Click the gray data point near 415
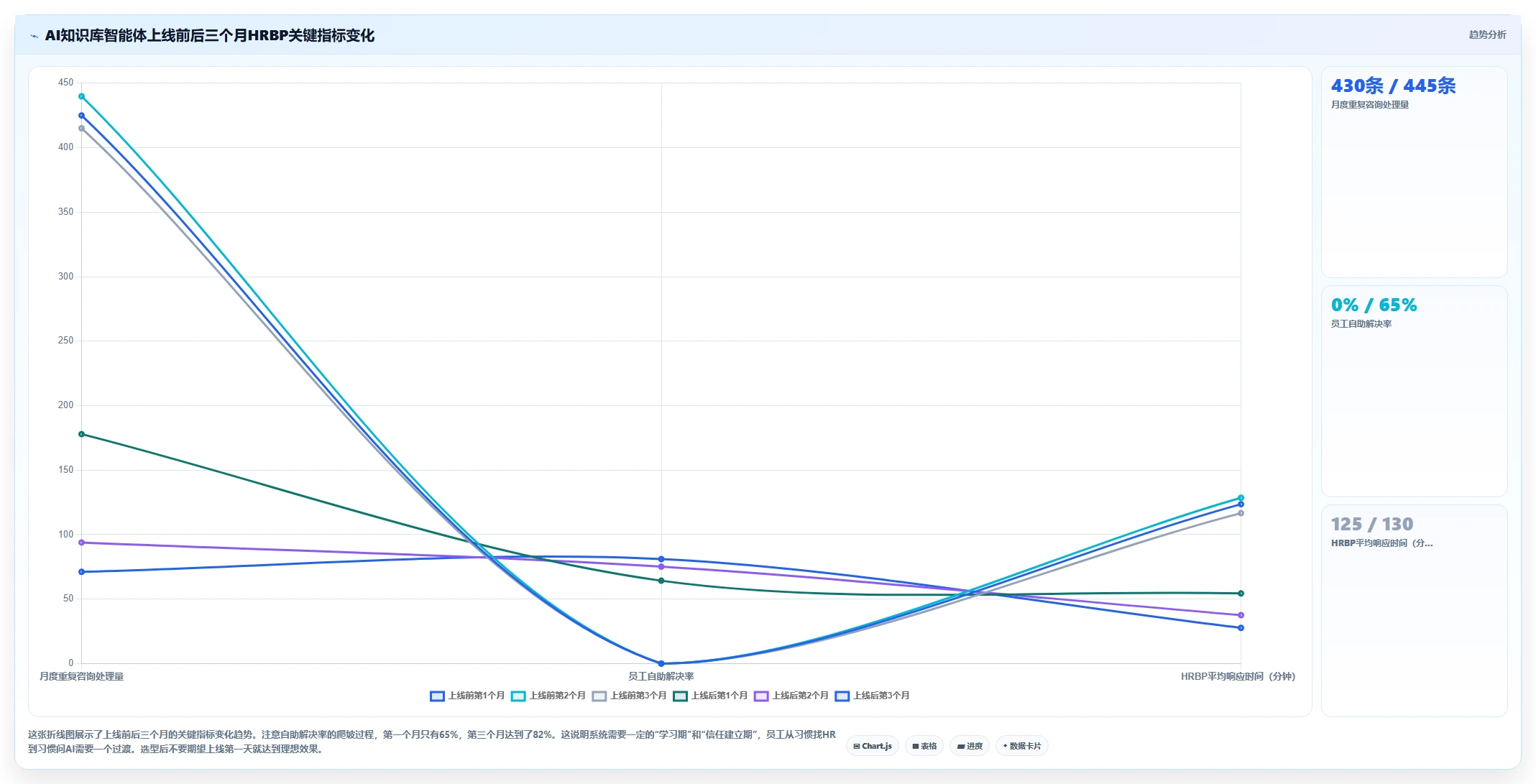Viewport: 1536px width, 784px height. (81, 129)
